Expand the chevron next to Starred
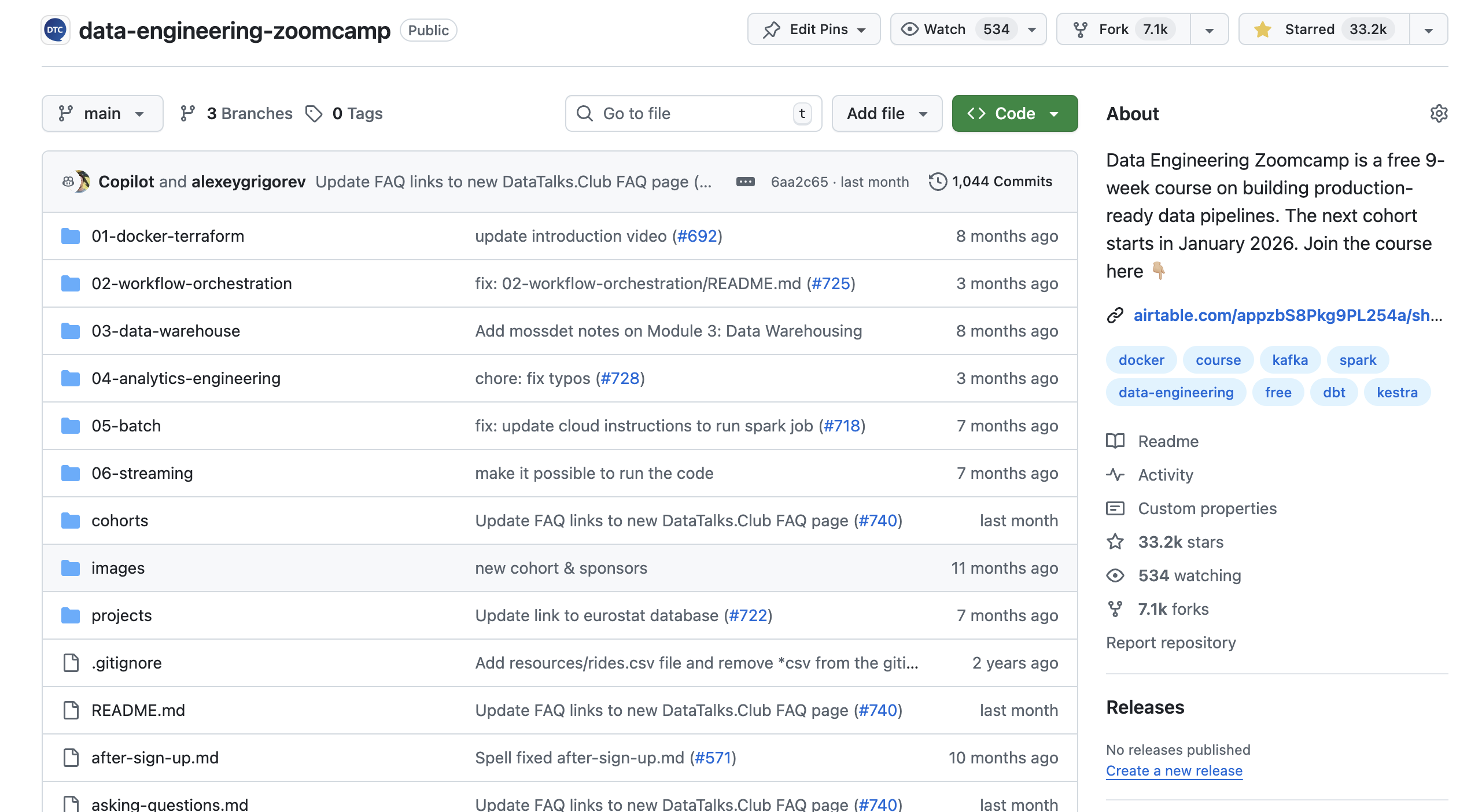The width and height of the screenshot is (1482, 812). 1428,29
